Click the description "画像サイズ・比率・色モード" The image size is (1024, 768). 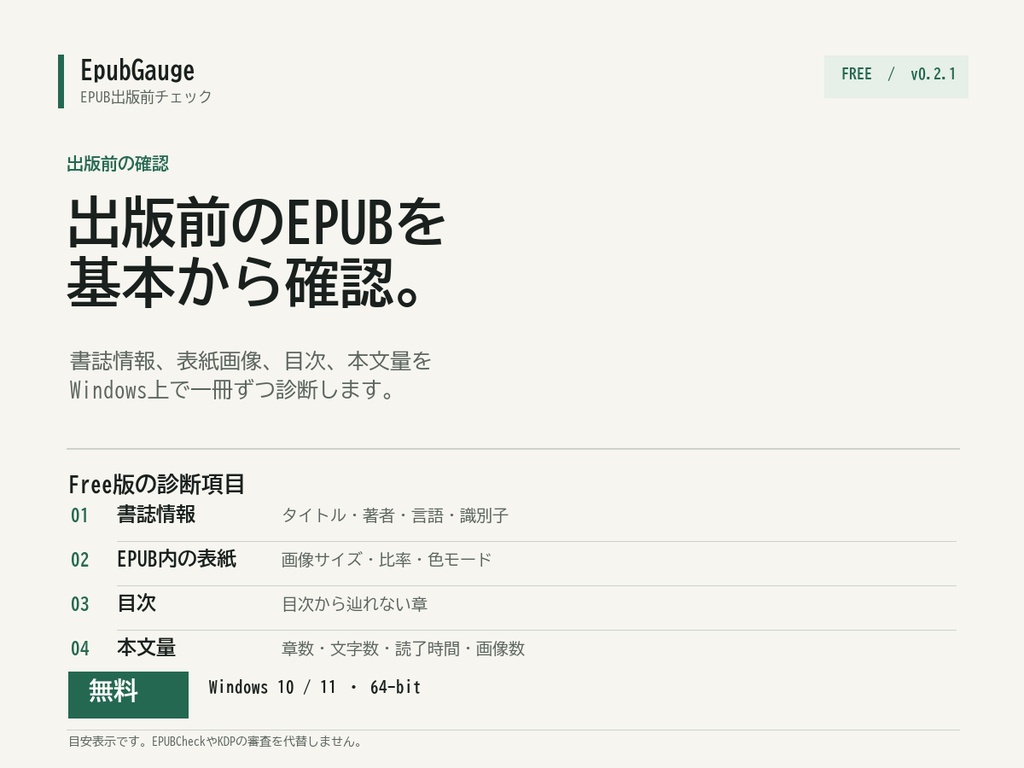[x=386, y=560]
